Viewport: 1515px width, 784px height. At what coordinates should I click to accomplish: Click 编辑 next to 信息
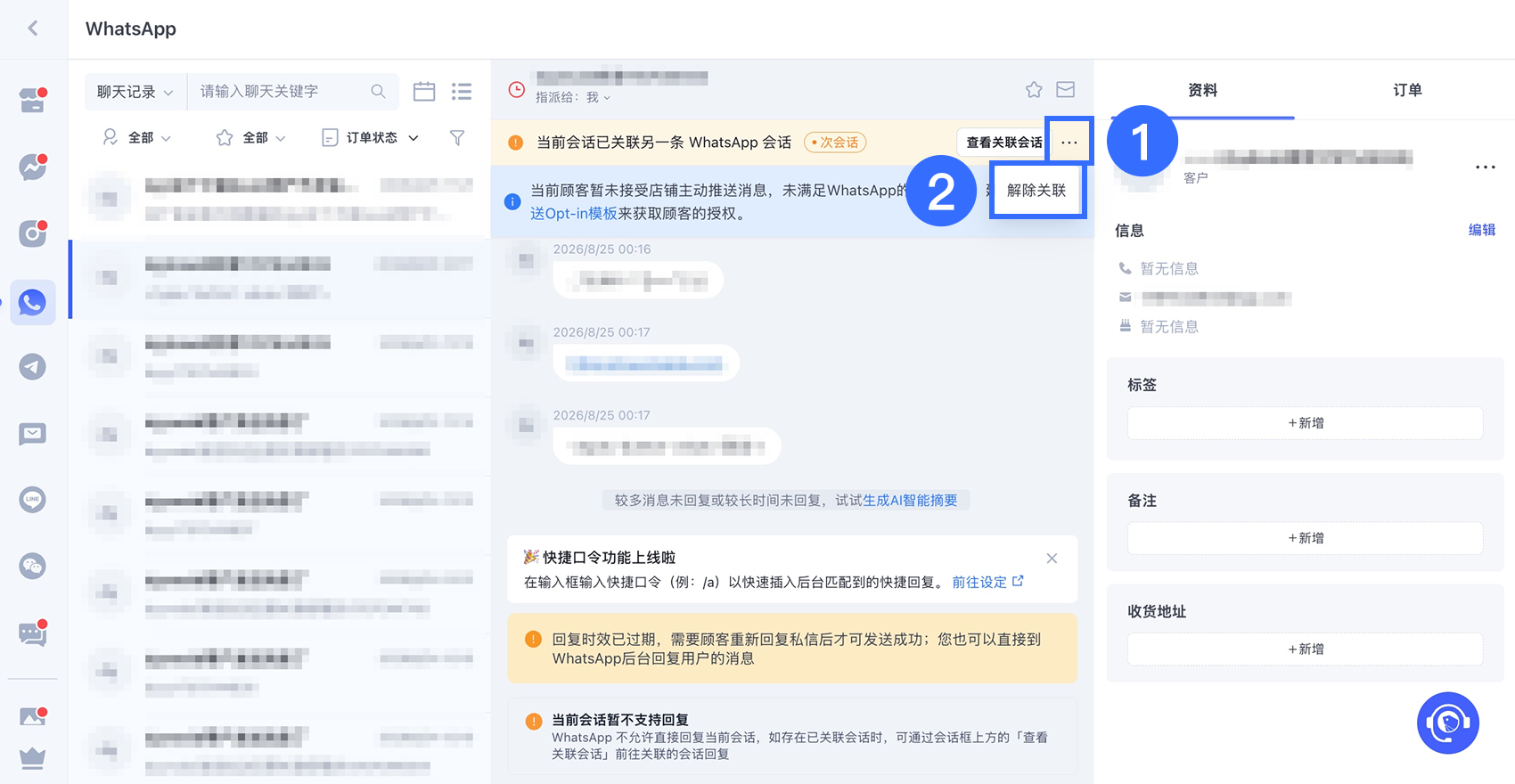1482,230
